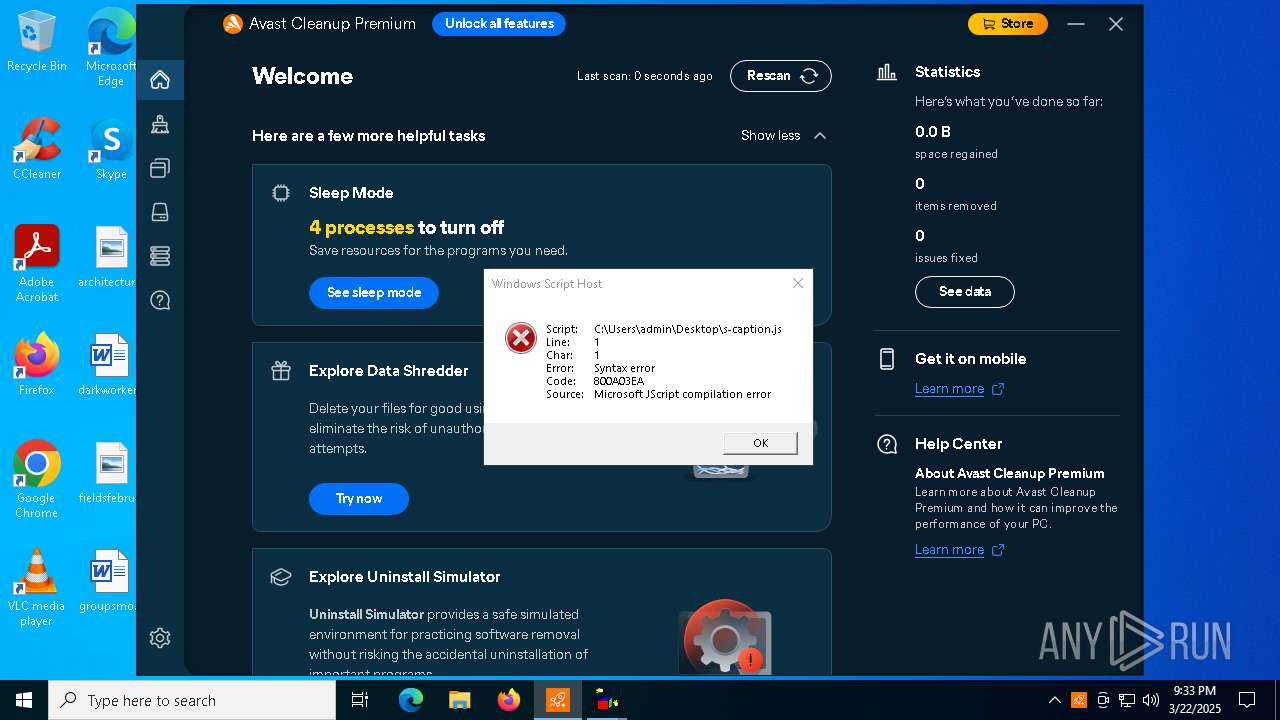Image resolution: width=1280 pixels, height=720 pixels.
Task: Click the colorful app icon in taskbar
Action: (606, 700)
